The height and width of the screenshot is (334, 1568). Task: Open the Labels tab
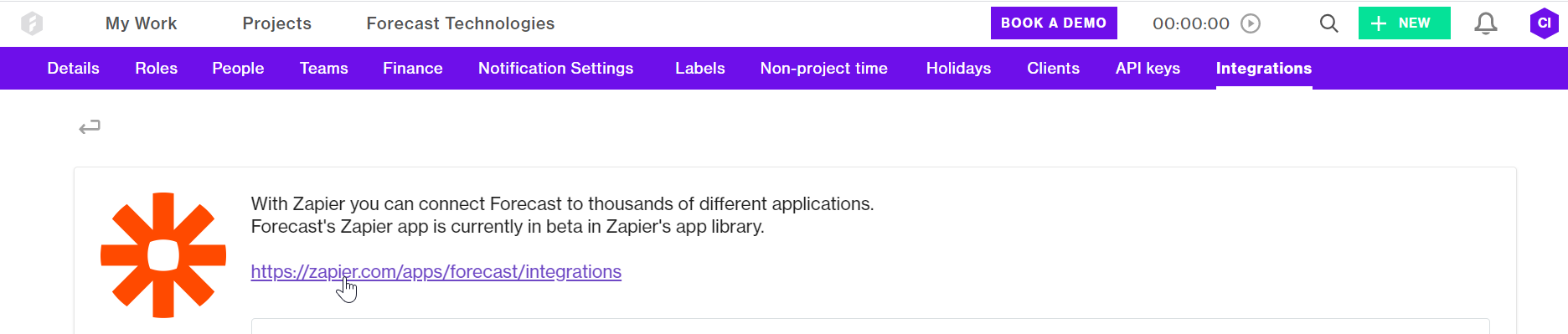700,69
